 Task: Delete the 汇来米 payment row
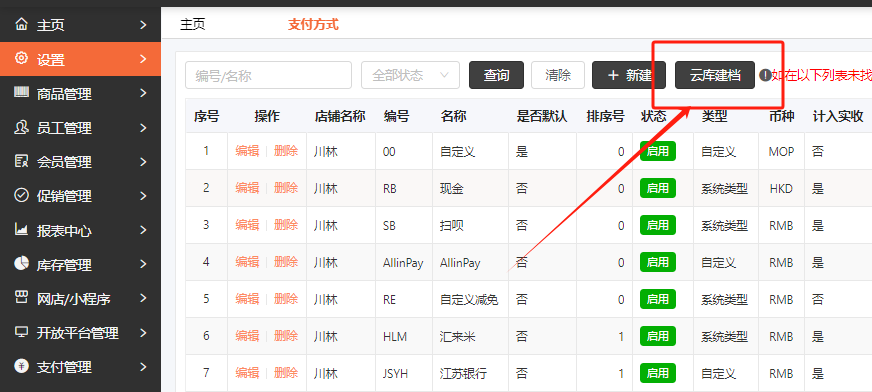[286, 336]
